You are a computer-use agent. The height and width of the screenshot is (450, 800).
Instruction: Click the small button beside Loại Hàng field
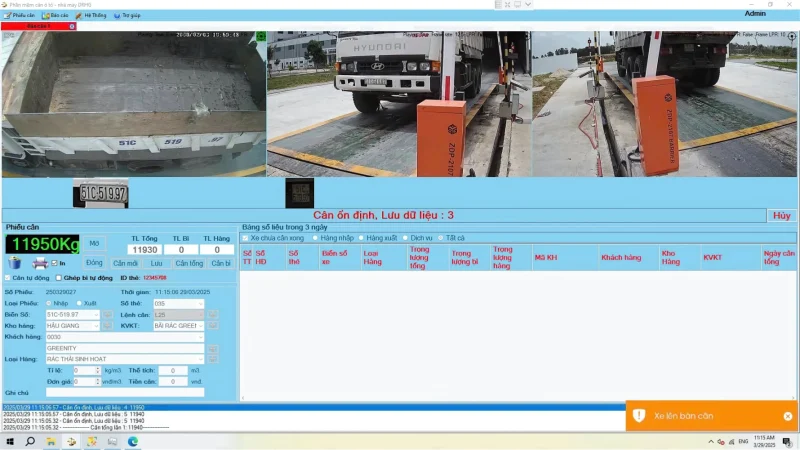[213, 358]
